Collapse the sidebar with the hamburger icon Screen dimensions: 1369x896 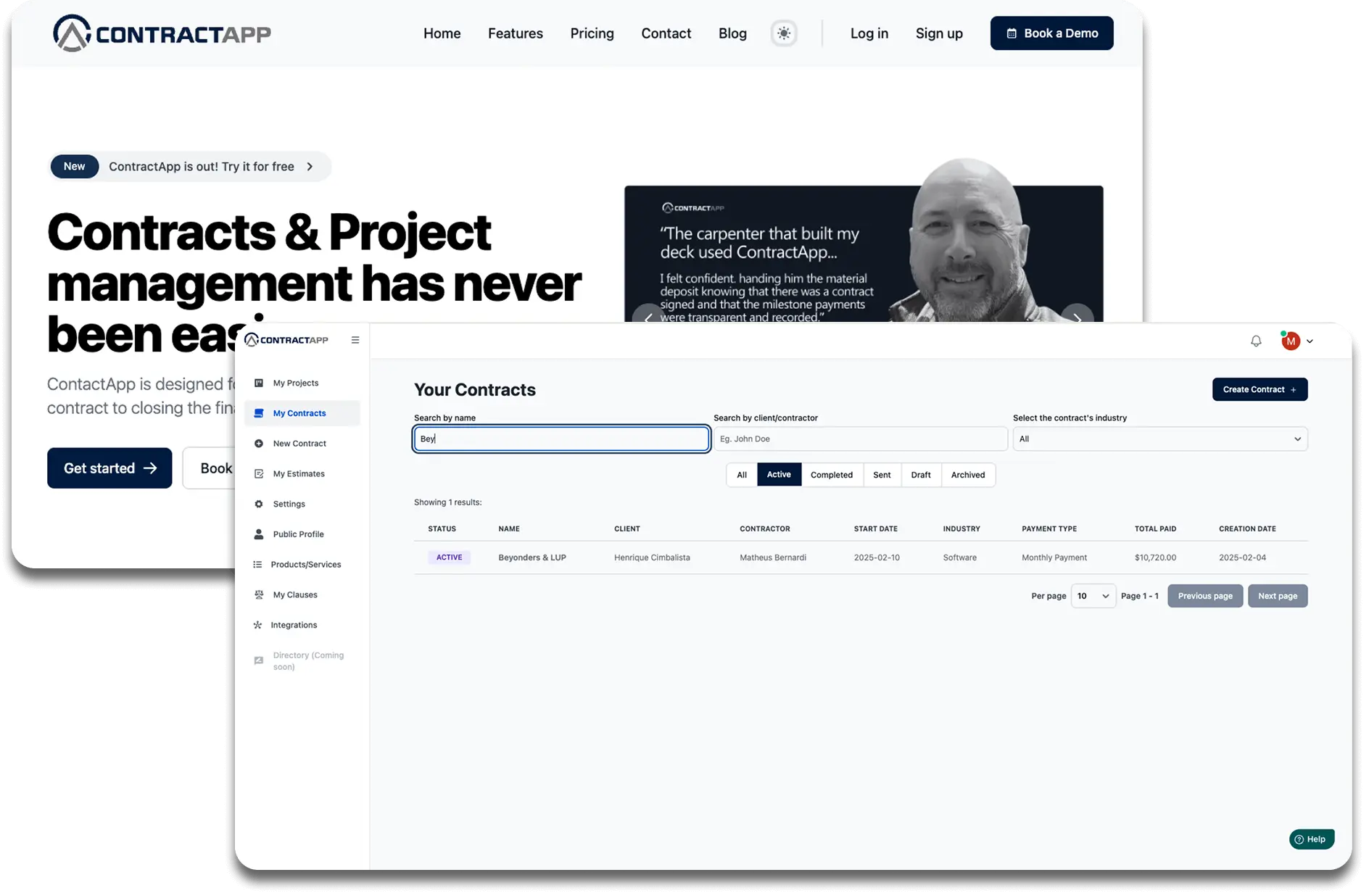(x=355, y=340)
